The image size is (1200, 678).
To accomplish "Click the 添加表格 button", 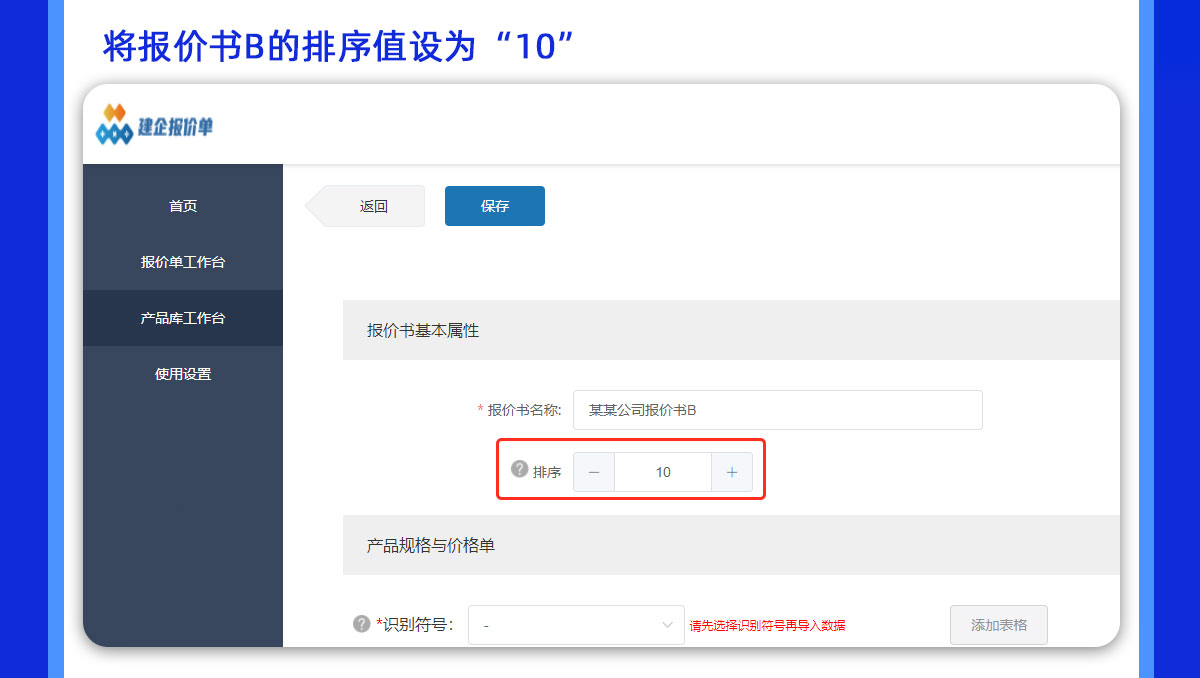I will click(999, 625).
